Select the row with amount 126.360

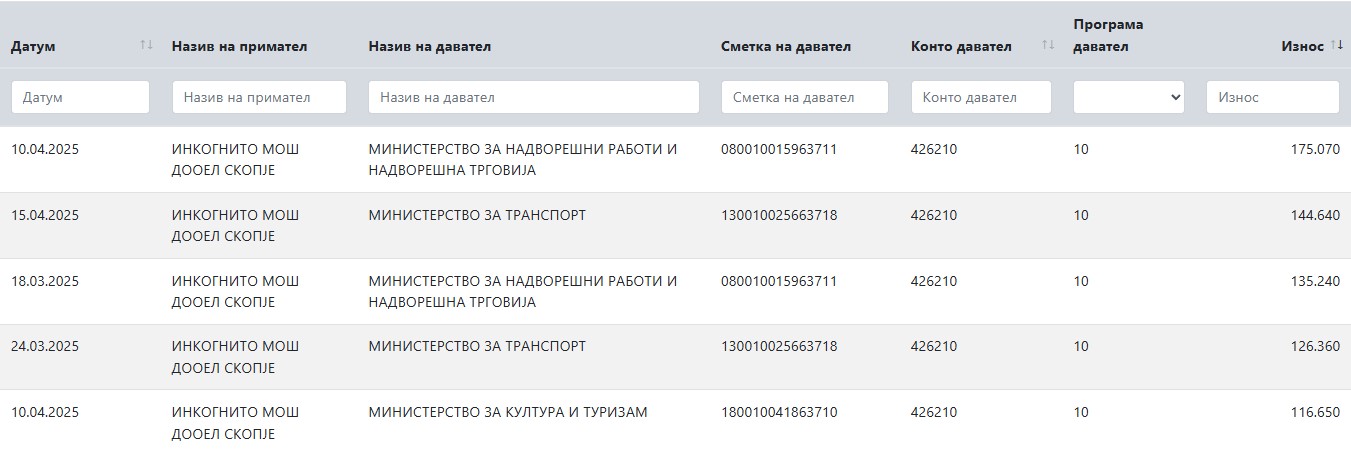click(x=675, y=357)
